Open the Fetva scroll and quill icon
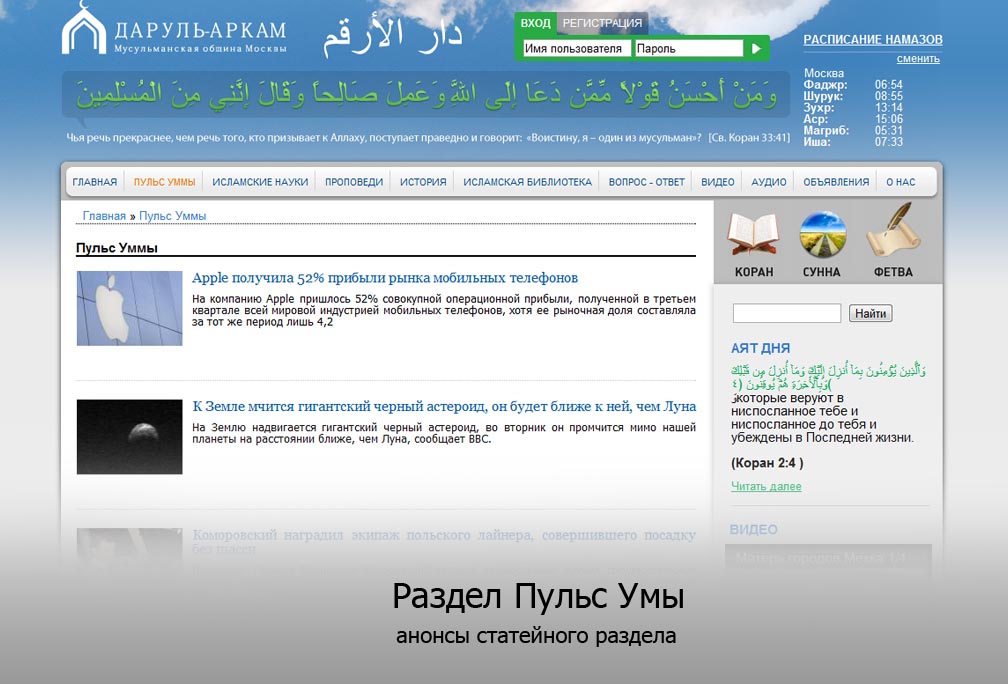Screen dimensions: 1008x684 894,230
